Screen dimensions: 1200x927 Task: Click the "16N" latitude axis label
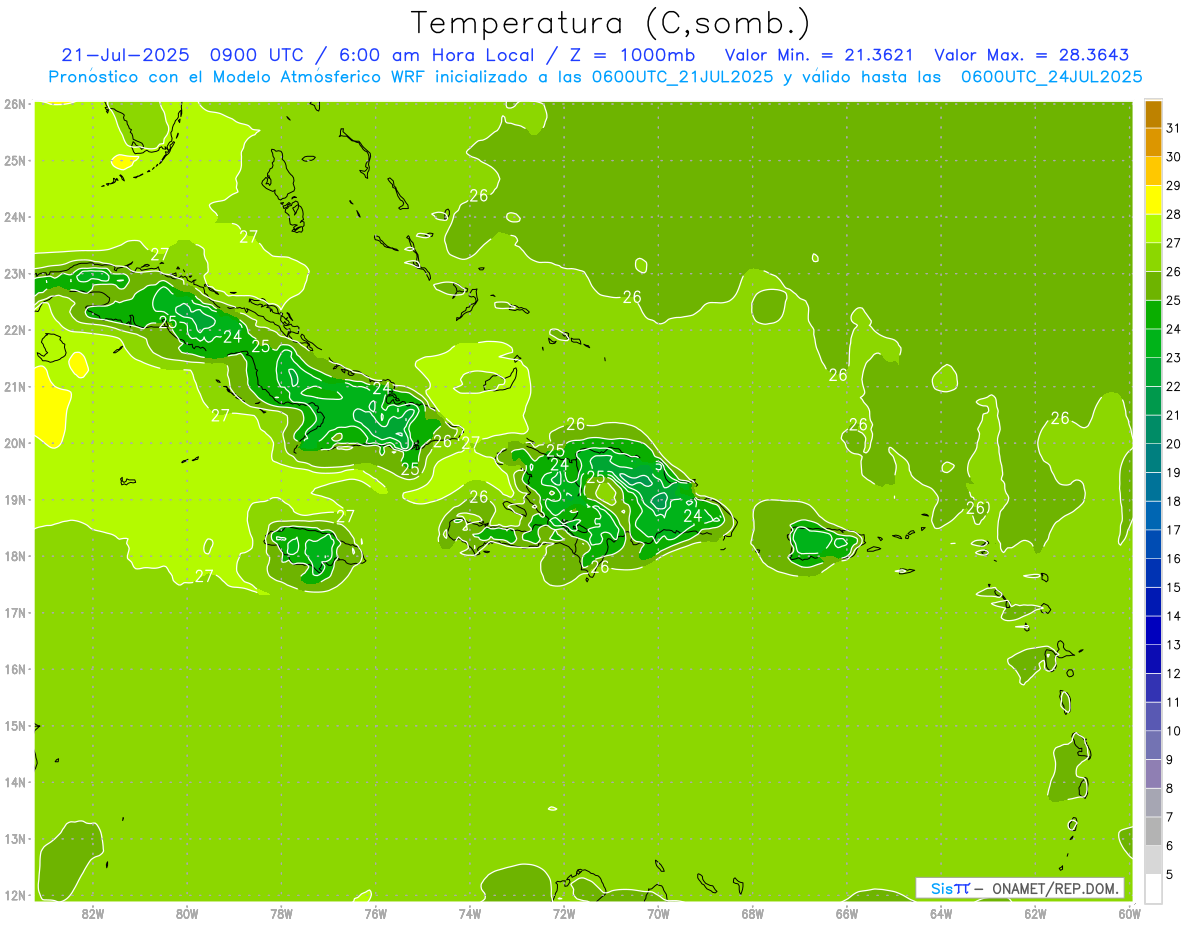click(14, 669)
